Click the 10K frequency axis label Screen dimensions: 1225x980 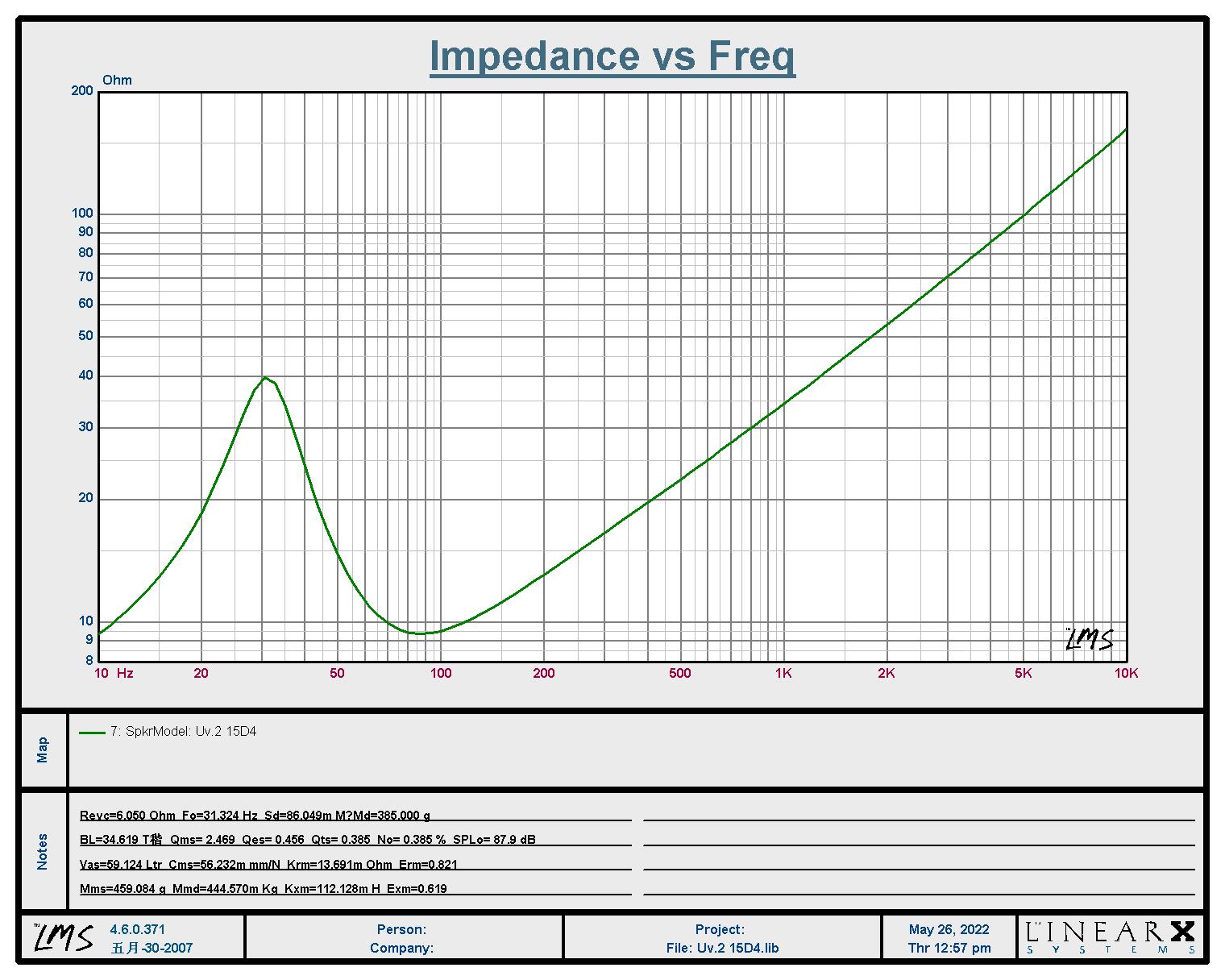click(1126, 673)
